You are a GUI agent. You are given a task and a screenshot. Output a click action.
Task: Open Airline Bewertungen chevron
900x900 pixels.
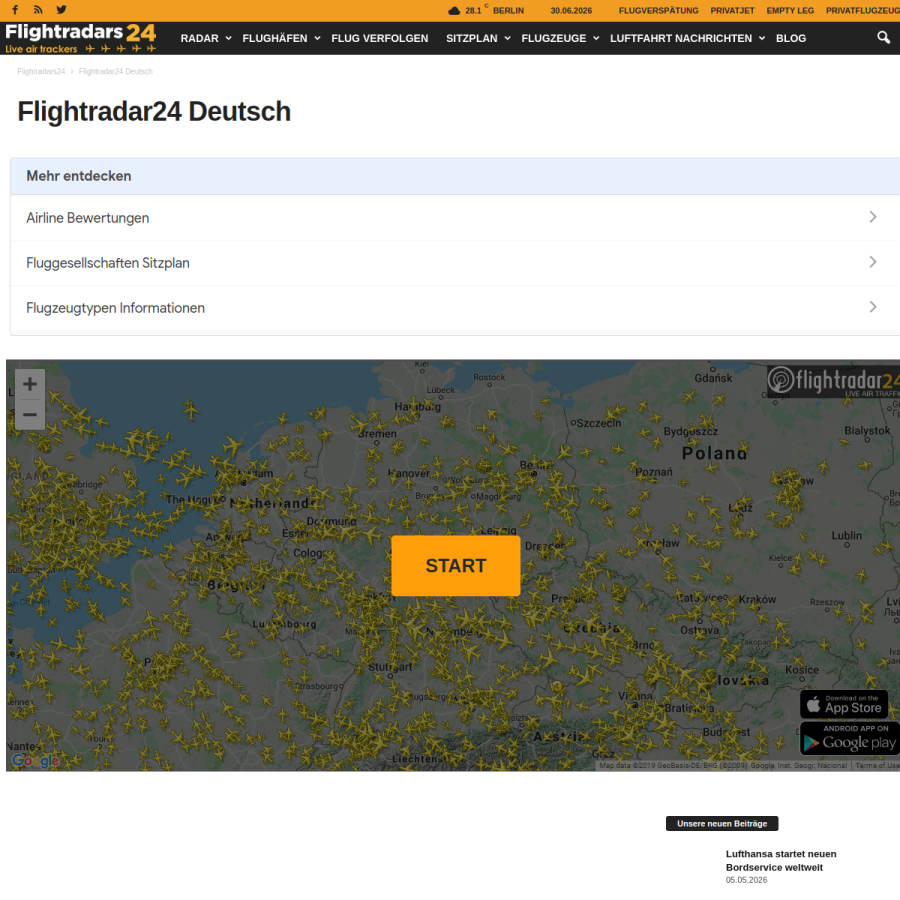coord(872,217)
